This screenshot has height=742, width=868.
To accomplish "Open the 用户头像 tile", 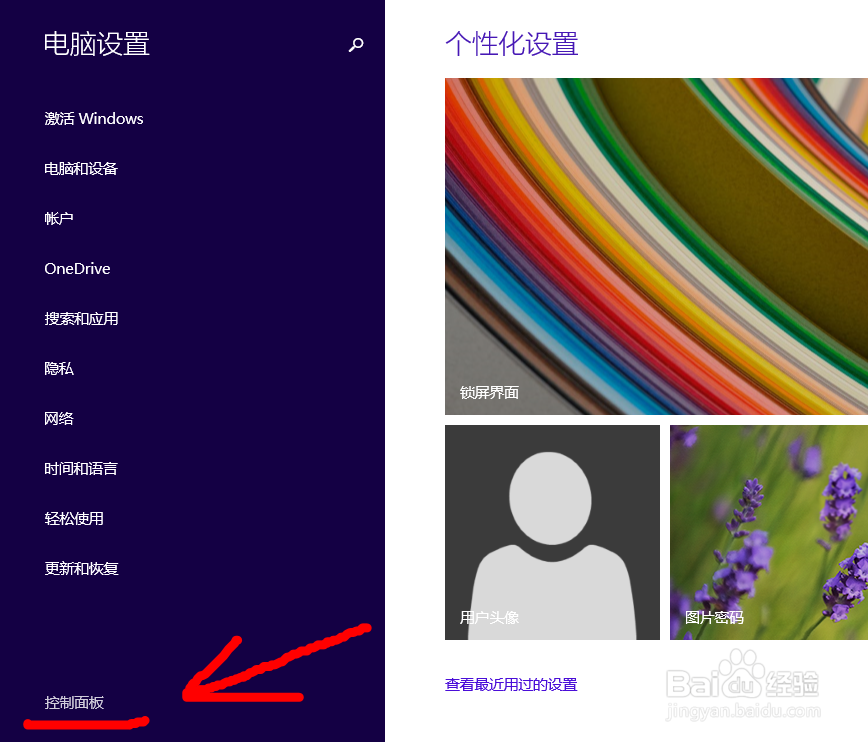I will click(552, 532).
